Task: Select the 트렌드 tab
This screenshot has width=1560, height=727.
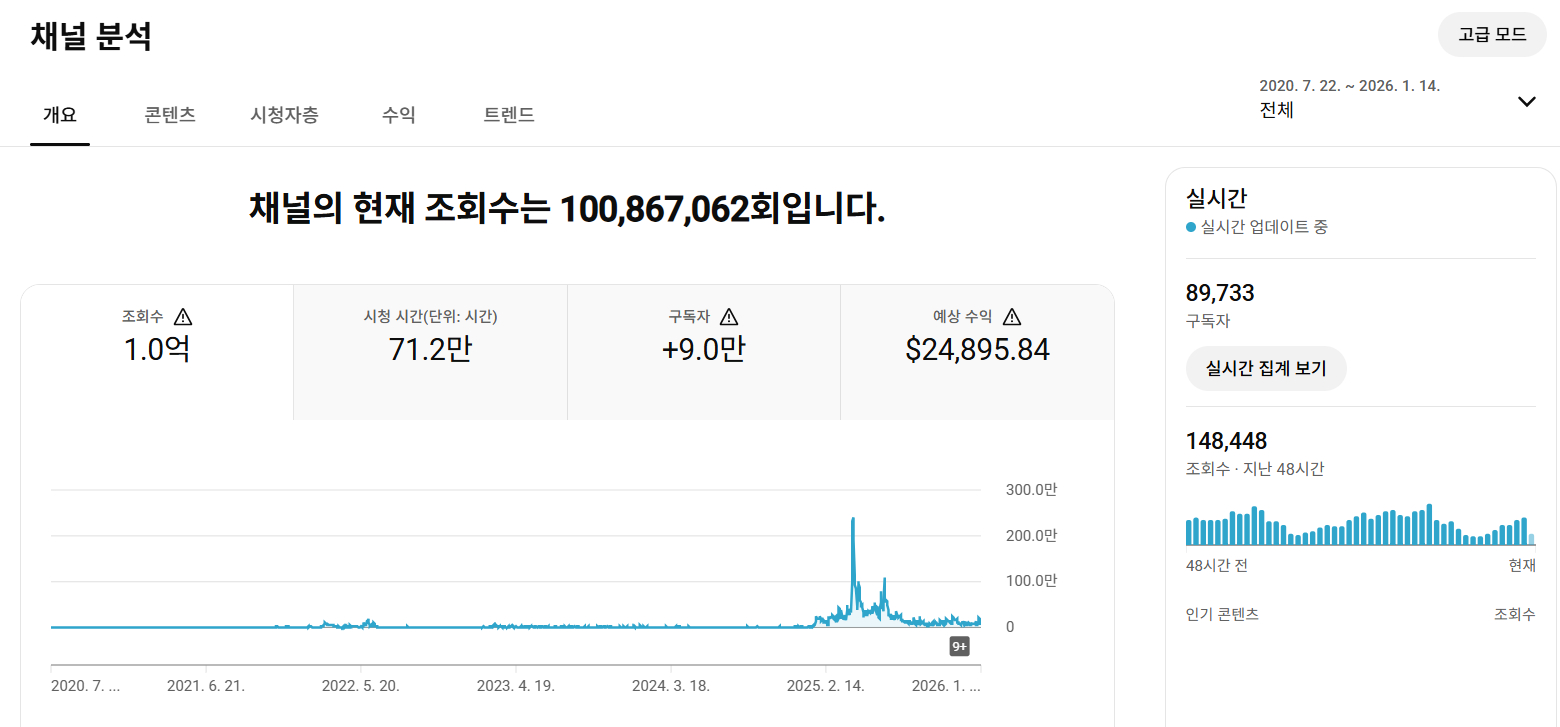Action: coord(509,115)
